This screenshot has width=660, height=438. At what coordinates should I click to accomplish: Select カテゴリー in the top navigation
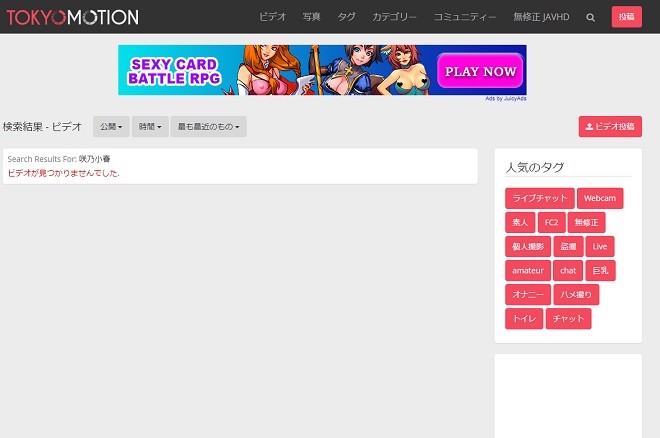394,17
